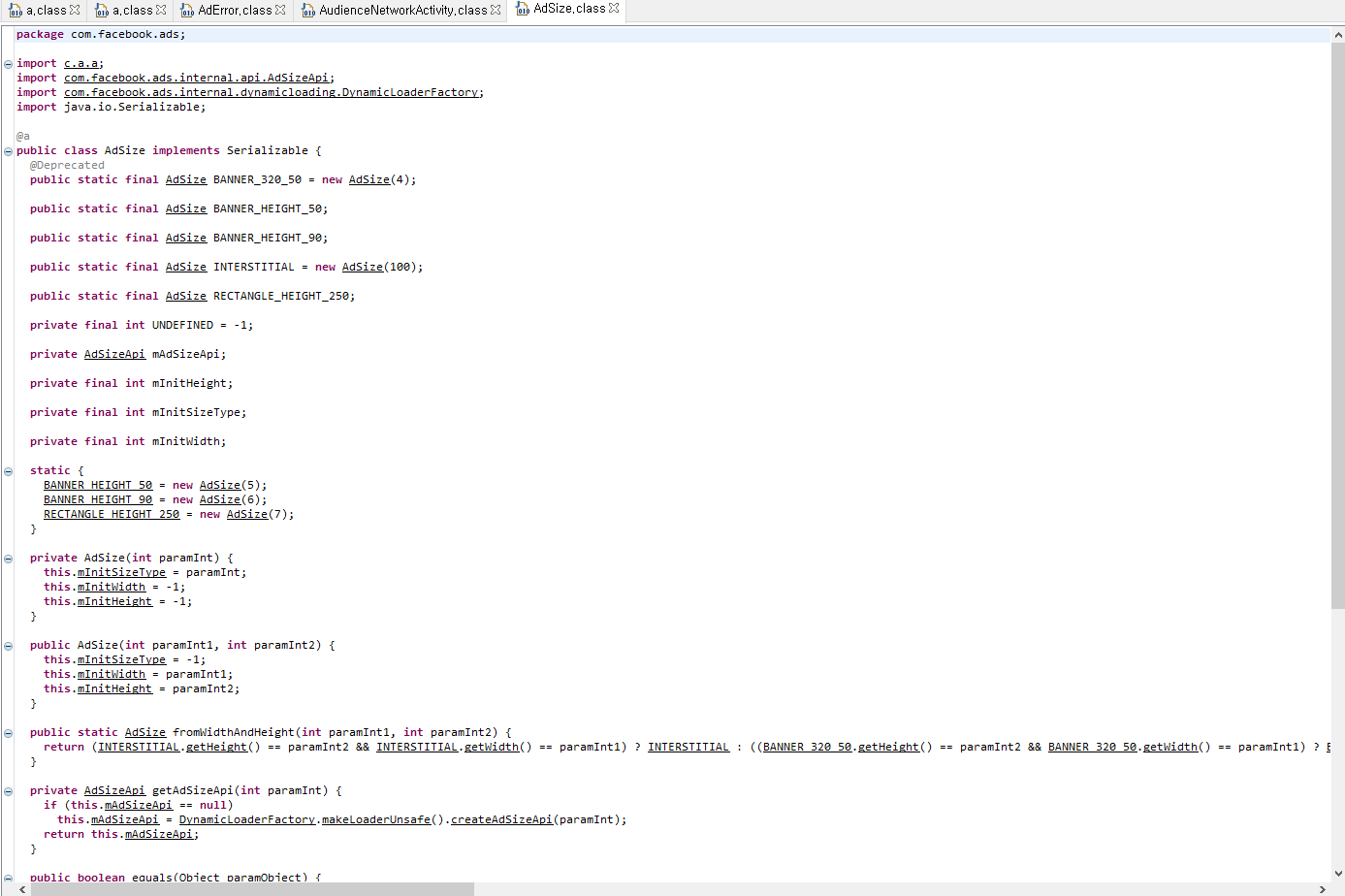Jump to RECTANGLE_HEIGHT_250 in the static block
The height and width of the screenshot is (896, 1345).
(112, 515)
